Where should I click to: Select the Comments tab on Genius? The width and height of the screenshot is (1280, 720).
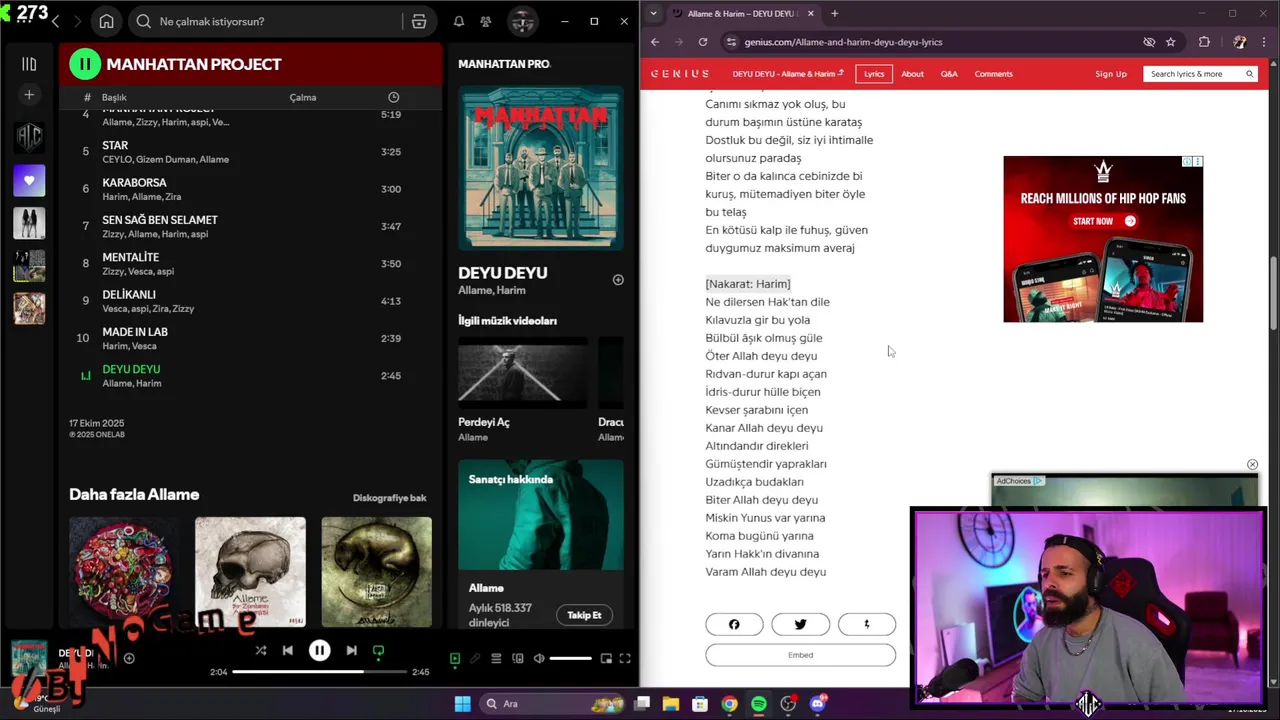993,74
